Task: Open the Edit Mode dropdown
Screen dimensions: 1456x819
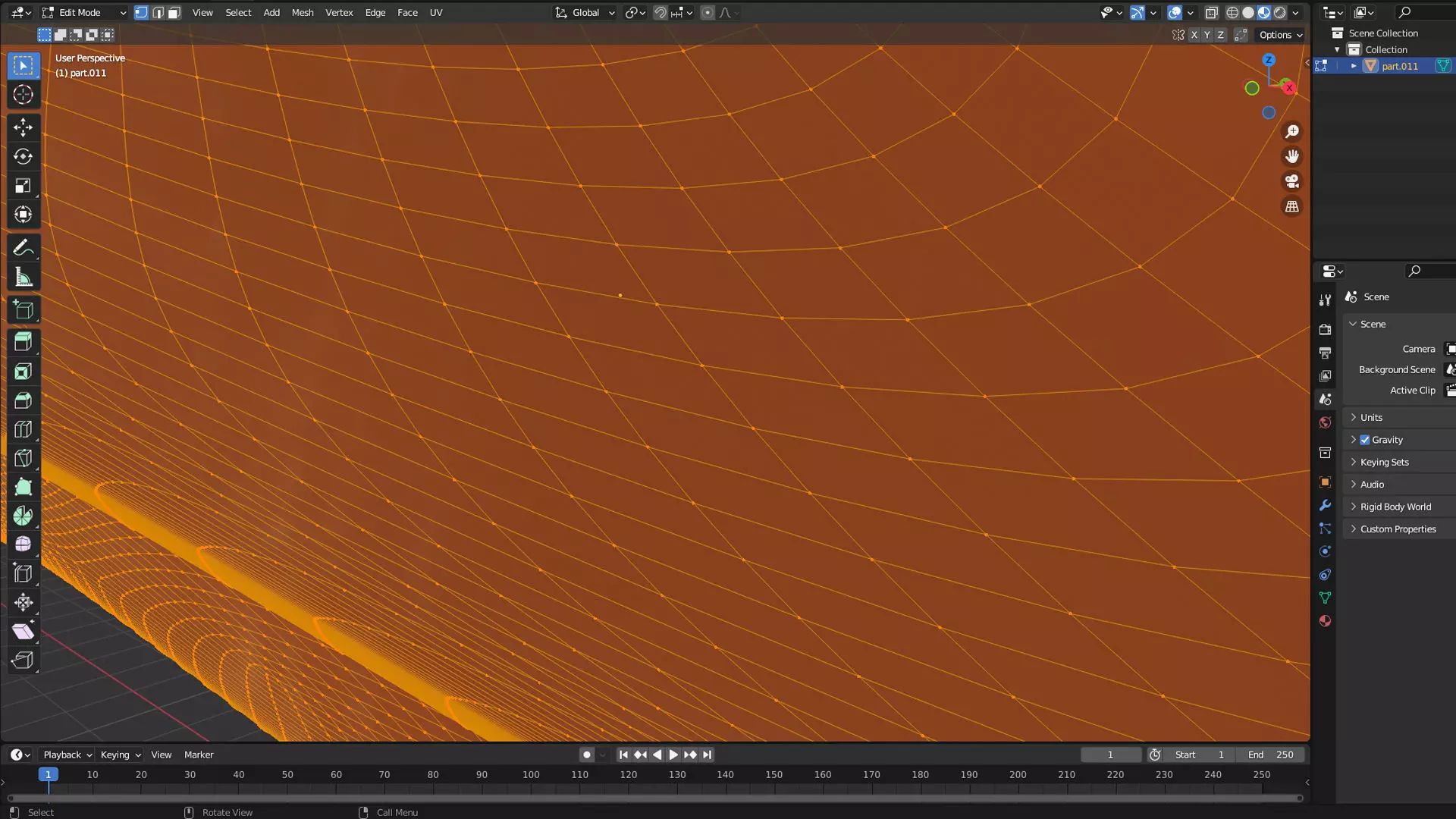Action: tap(83, 12)
